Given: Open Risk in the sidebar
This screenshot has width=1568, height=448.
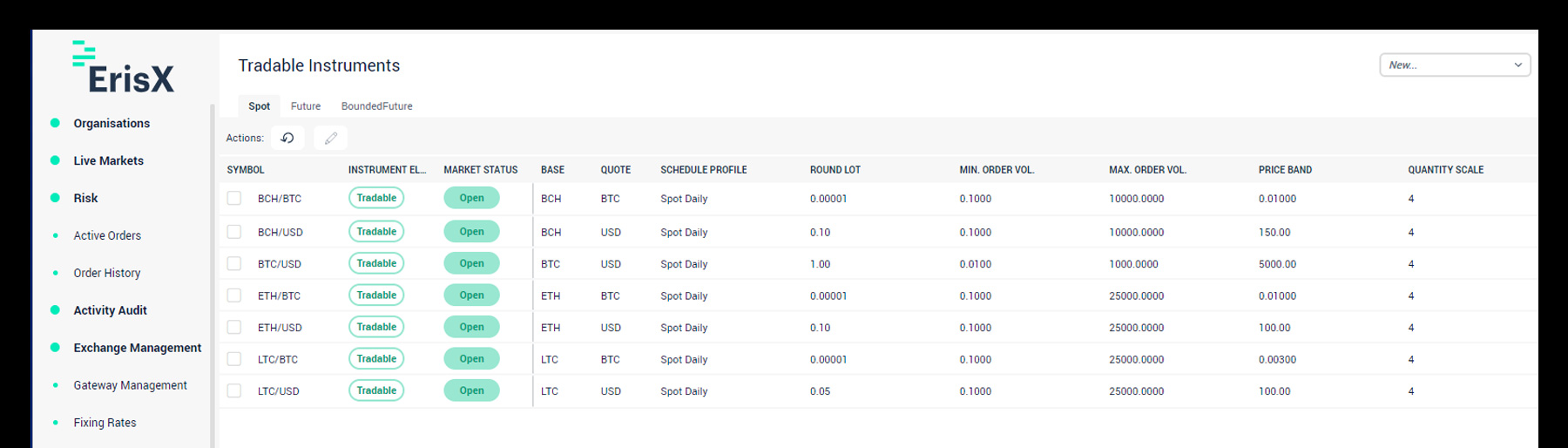Looking at the screenshot, I should (85, 198).
